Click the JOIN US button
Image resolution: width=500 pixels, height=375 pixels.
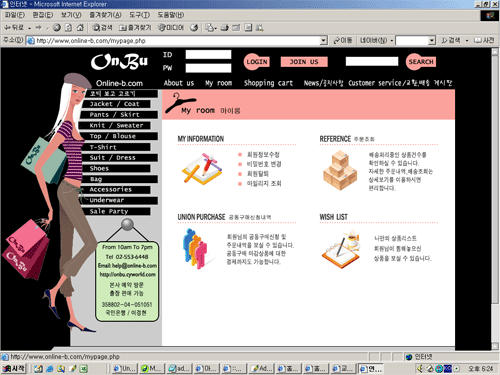pyautogui.click(x=304, y=62)
